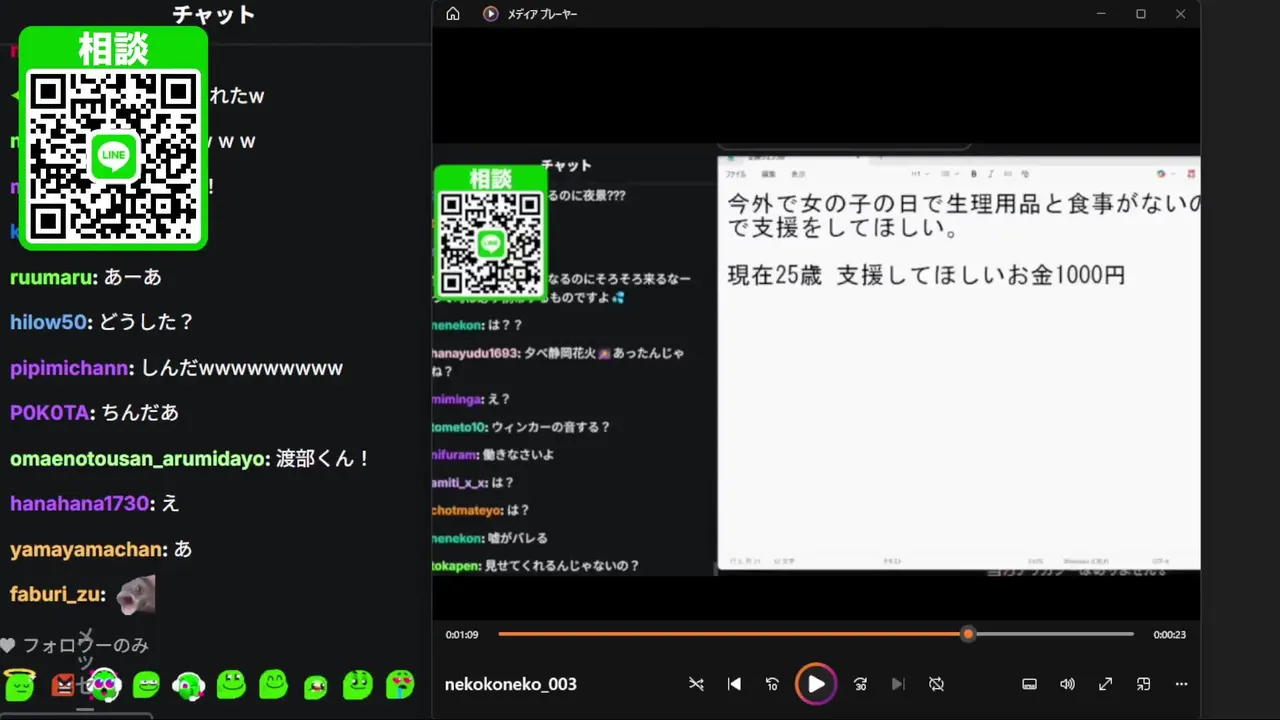Minimize the Media Player window
This screenshot has width=1280, height=720.
pyautogui.click(x=1101, y=14)
